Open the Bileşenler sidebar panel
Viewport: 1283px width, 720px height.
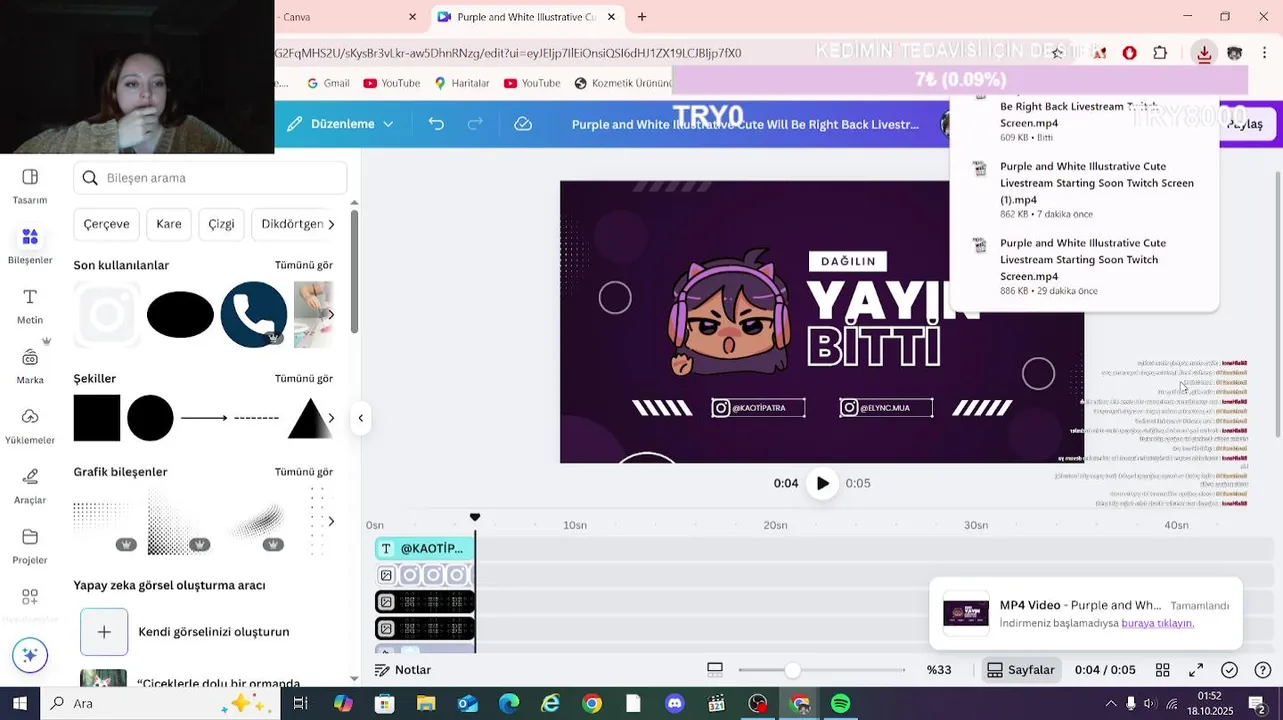coord(30,246)
